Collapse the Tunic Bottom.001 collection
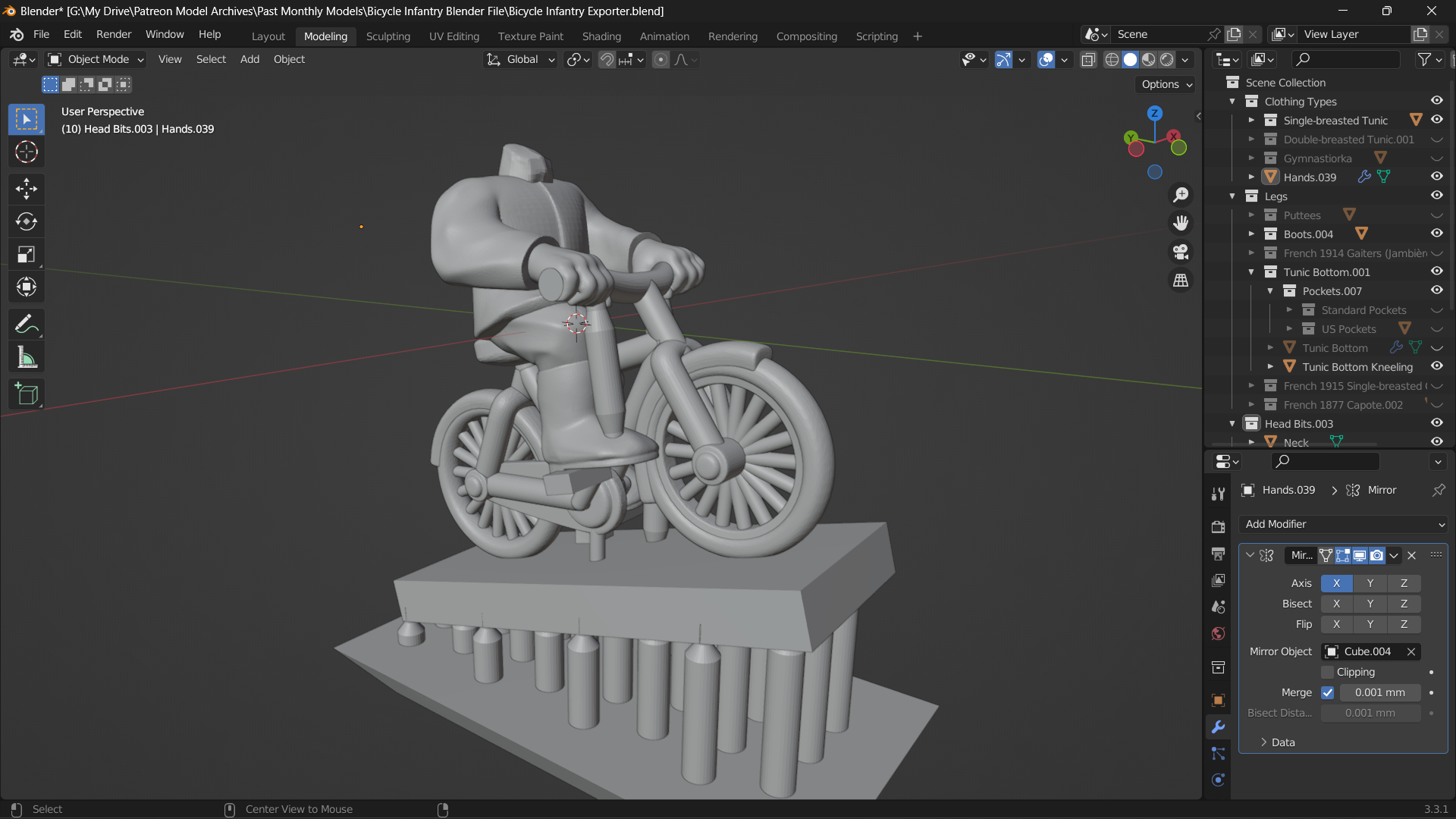Viewport: 1456px width, 819px height. [x=1251, y=271]
